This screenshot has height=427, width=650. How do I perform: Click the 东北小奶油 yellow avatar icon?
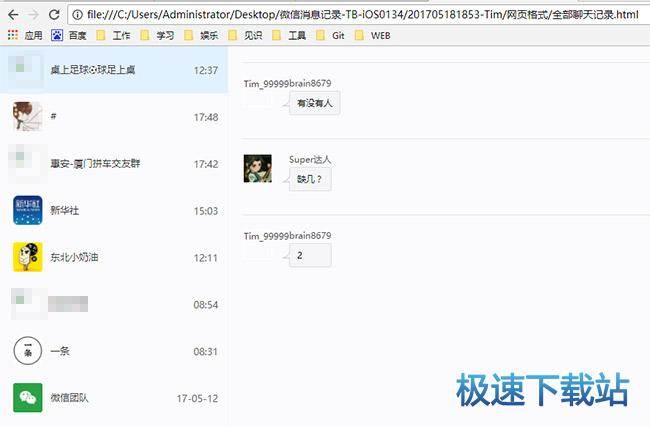pyautogui.click(x=28, y=257)
